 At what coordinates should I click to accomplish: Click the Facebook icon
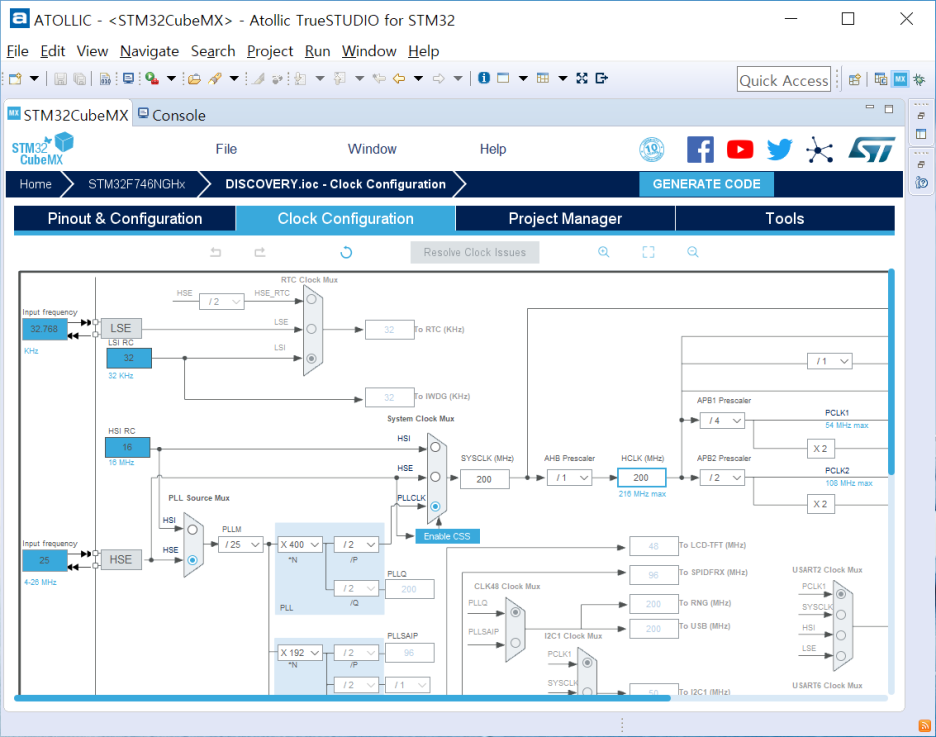tap(700, 149)
